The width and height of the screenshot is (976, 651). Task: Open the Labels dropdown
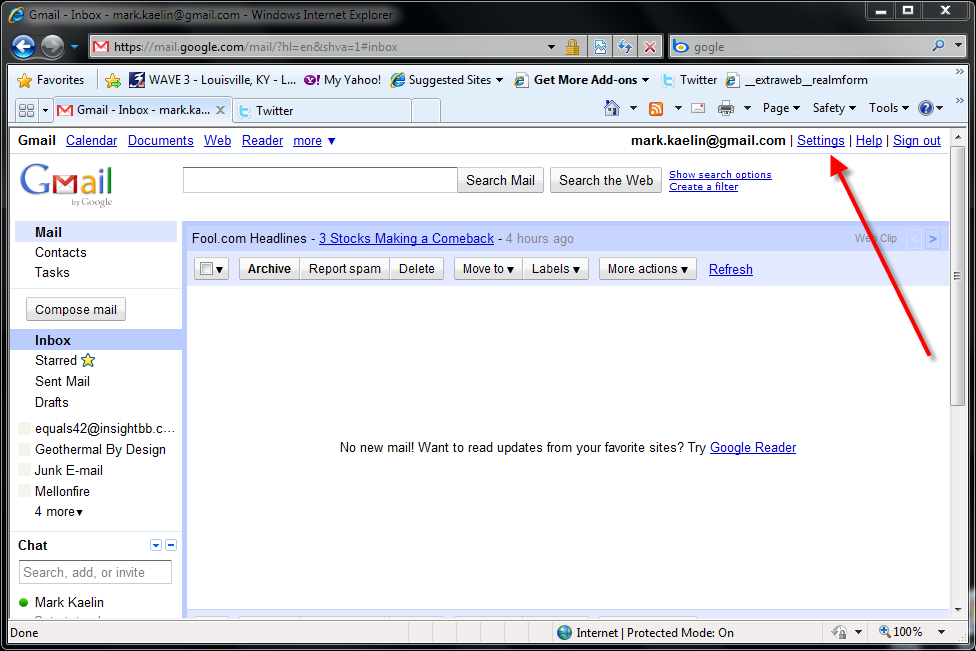[x=556, y=269]
